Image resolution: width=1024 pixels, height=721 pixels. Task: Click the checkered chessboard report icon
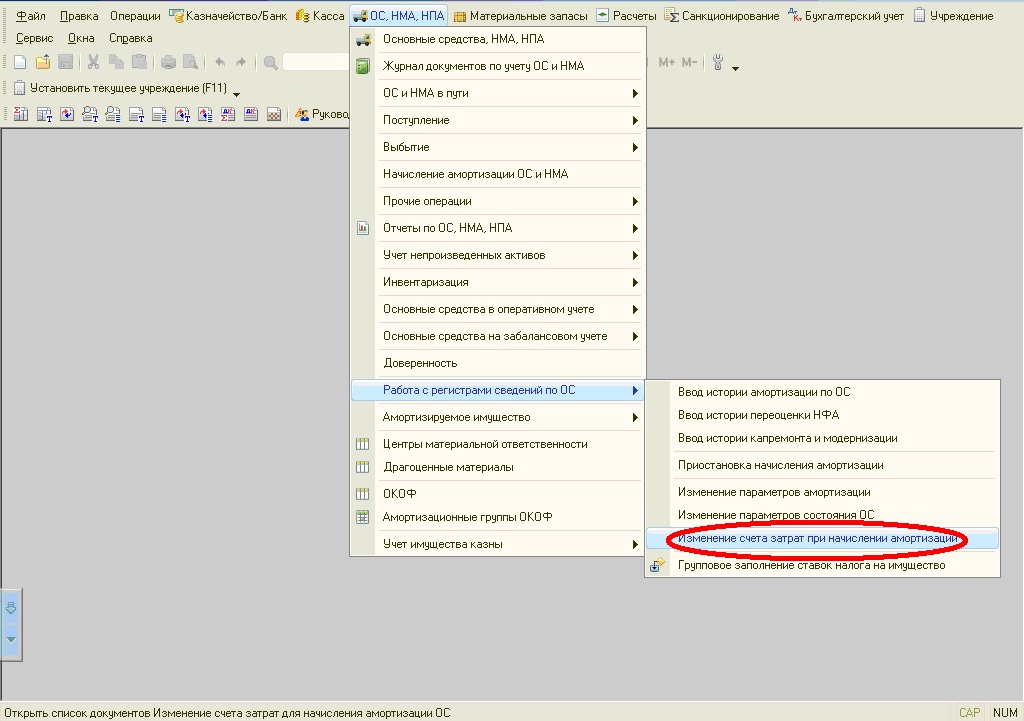coord(274,114)
